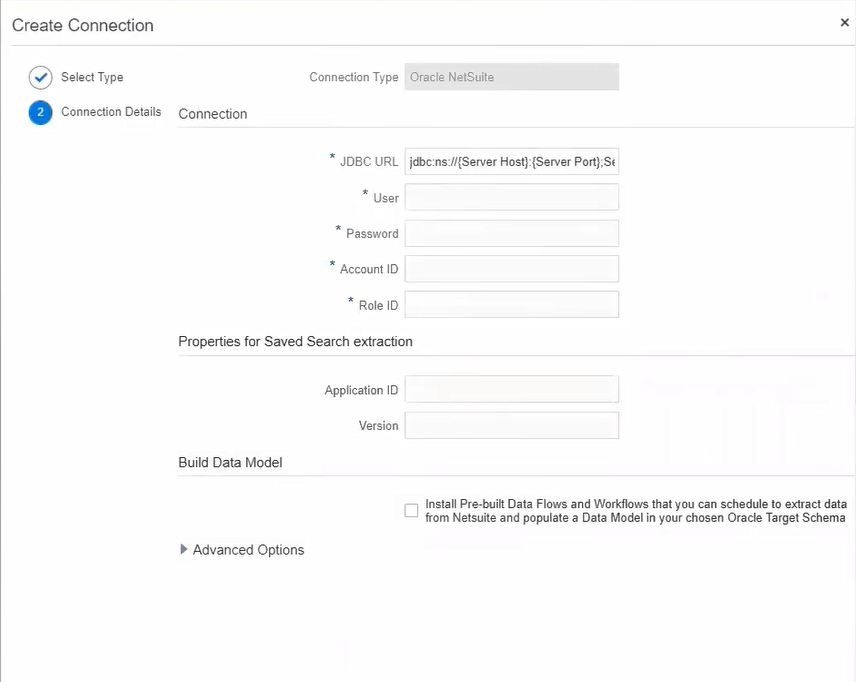Click the Properties for Saved Search extraction heading
The height and width of the screenshot is (682, 856).
point(295,341)
